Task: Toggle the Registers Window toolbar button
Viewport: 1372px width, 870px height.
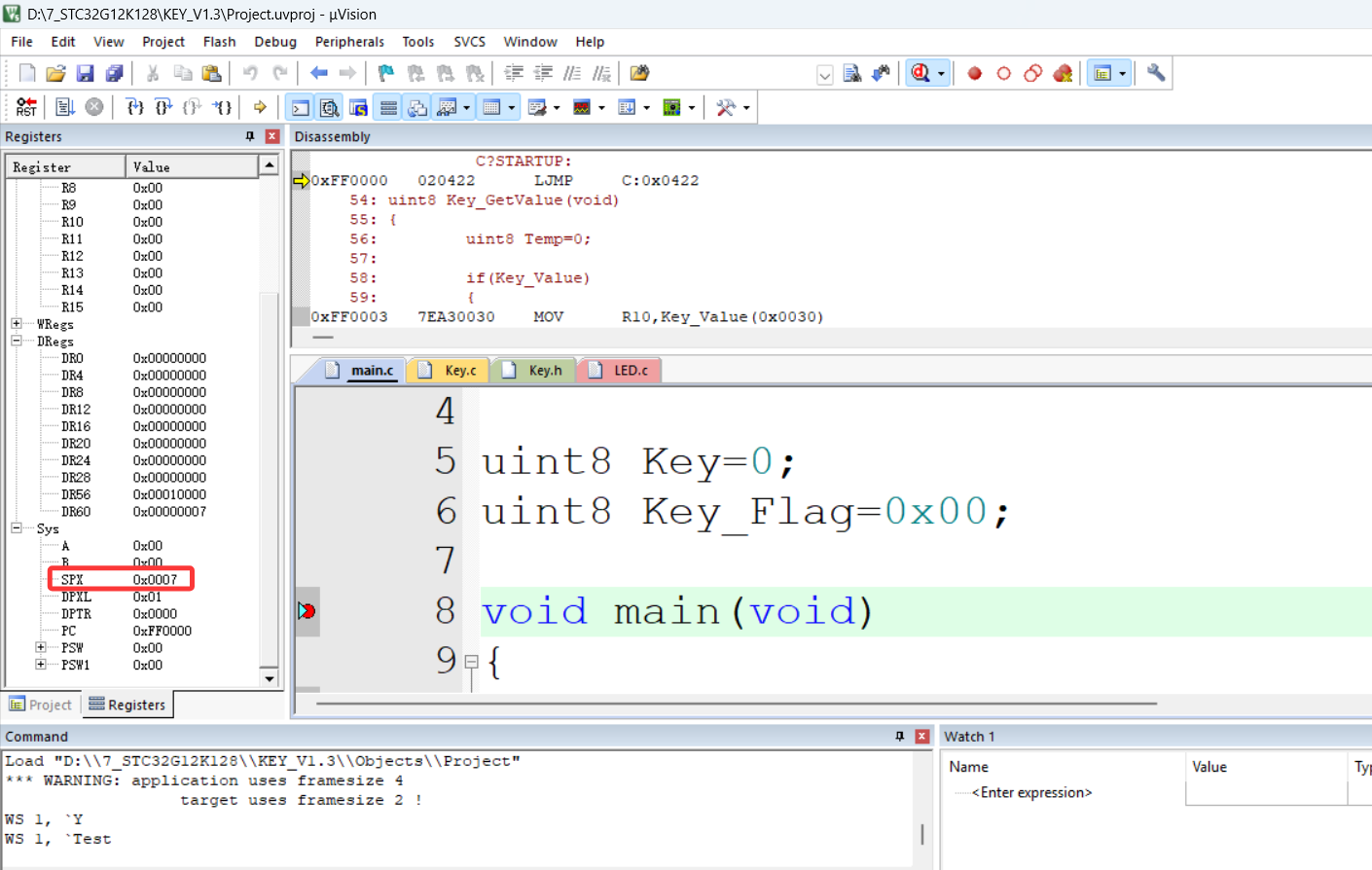Action: (388, 107)
